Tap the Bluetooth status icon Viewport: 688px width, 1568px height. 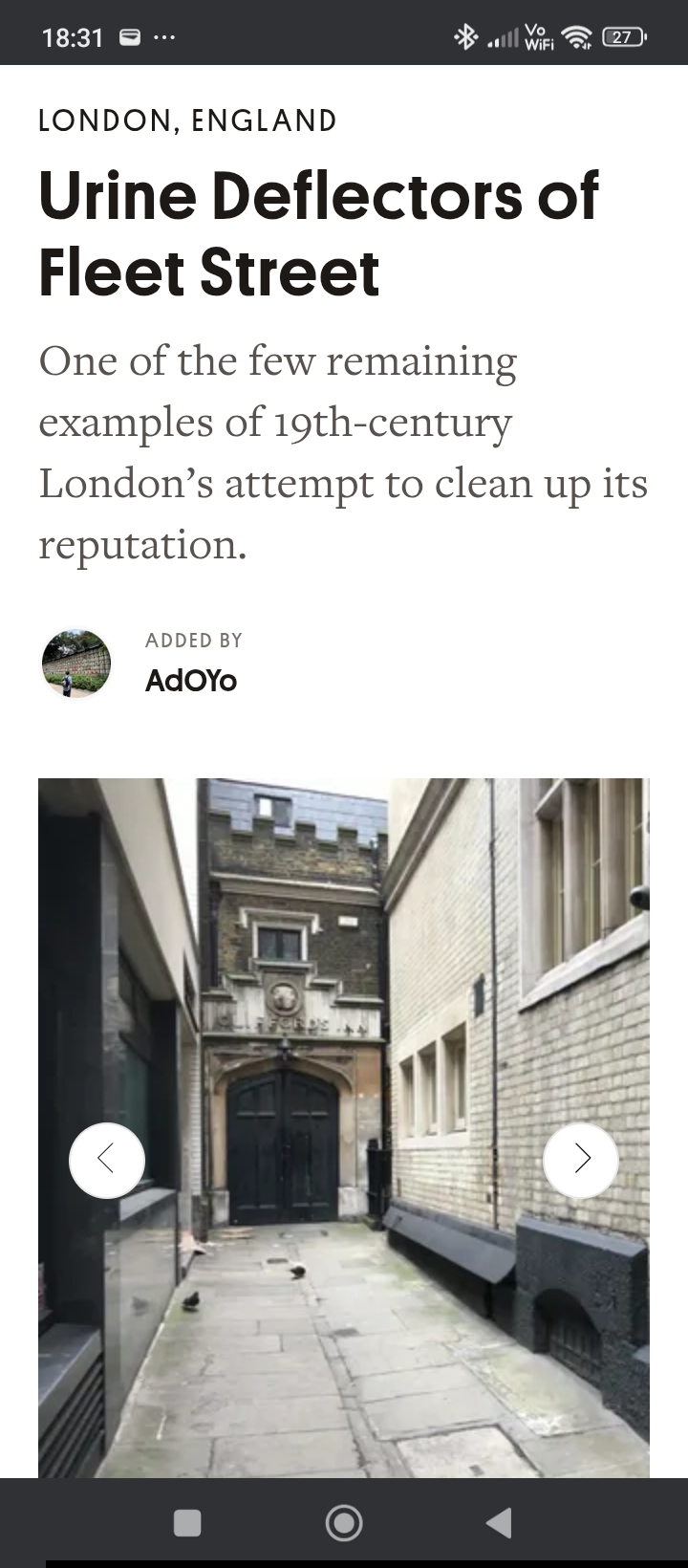[465, 37]
